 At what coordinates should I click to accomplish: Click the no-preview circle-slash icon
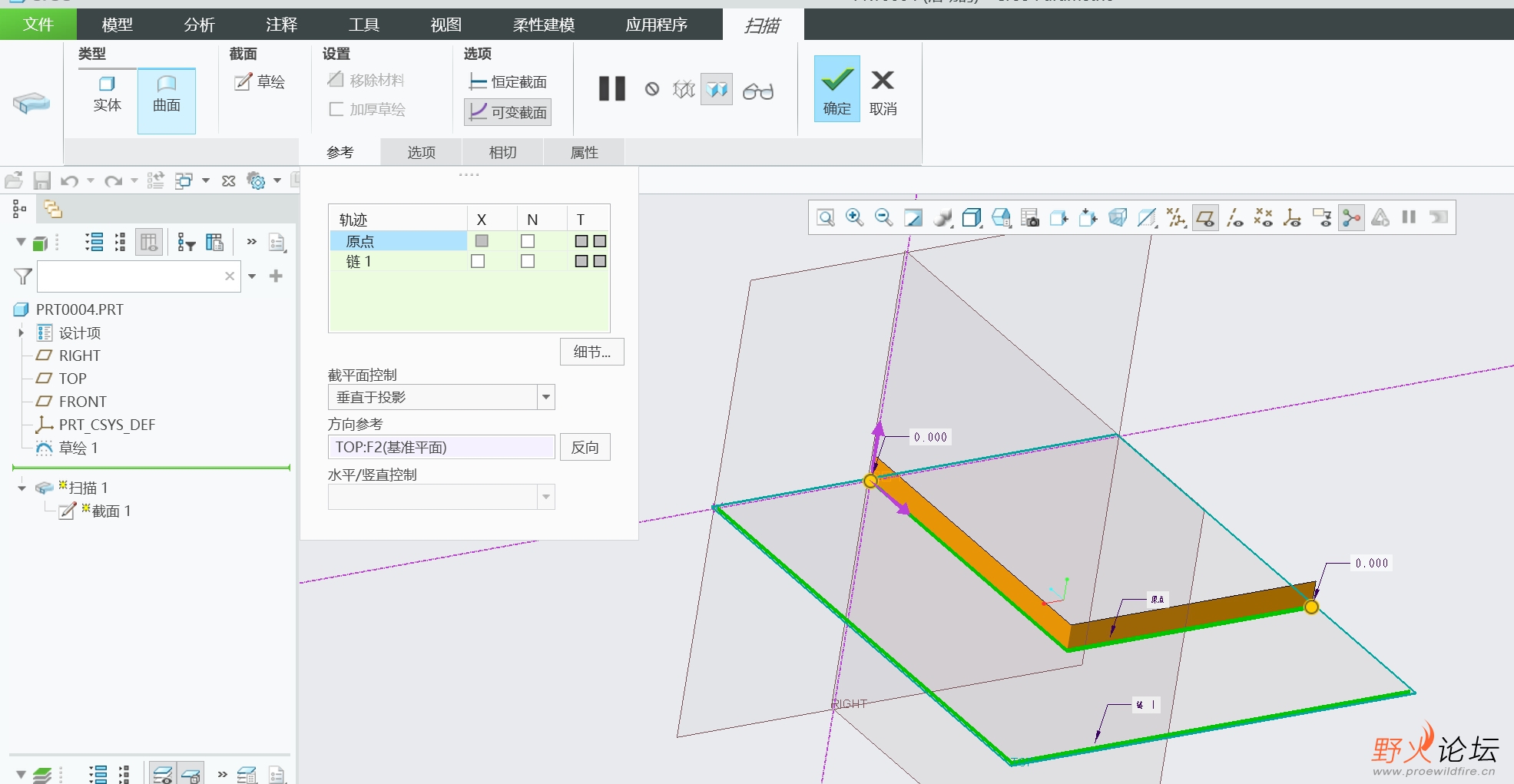652,89
